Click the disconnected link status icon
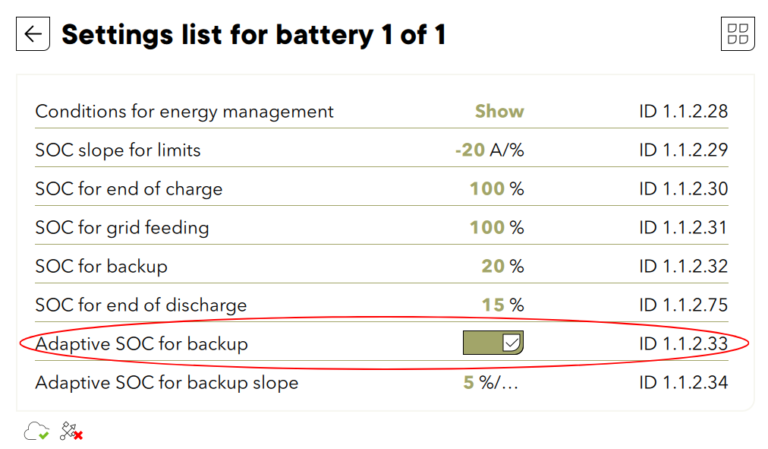Screen dimensions: 768x449 point(71,431)
